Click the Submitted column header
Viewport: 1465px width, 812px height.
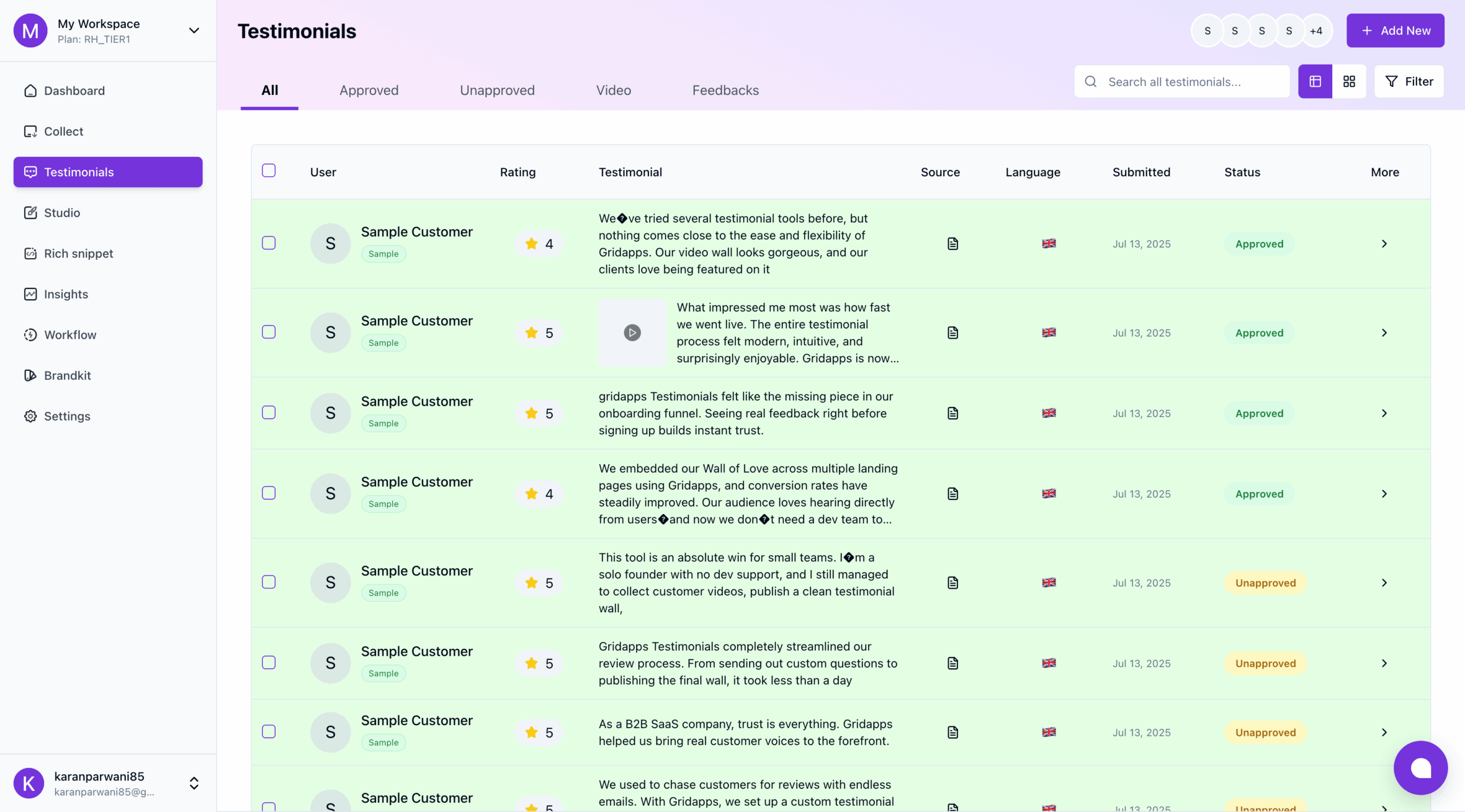point(1141,172)
